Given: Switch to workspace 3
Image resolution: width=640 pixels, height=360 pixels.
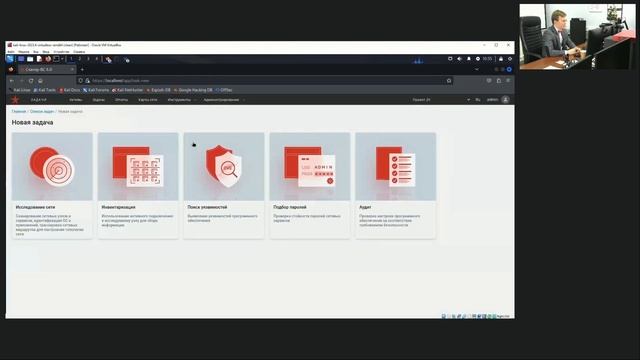Looking at the screenshot, I should (88, 59).
